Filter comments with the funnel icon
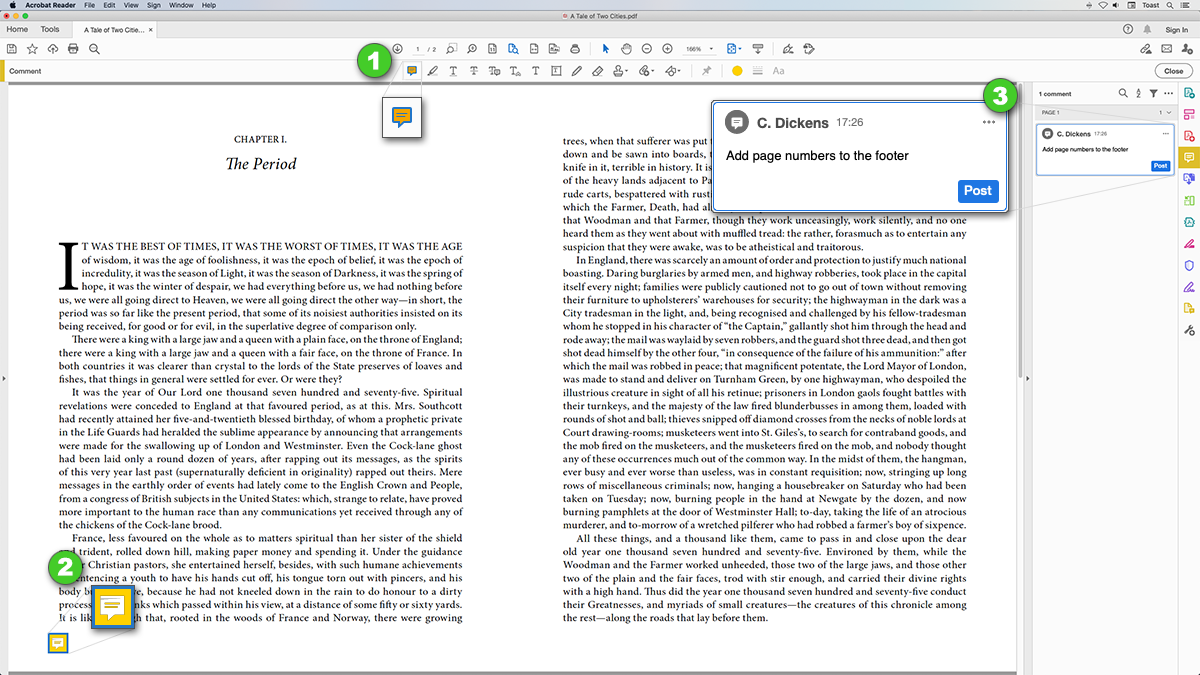This screenshot has width=1200, height=675. pyautogui.click(x=1153, y=93)
